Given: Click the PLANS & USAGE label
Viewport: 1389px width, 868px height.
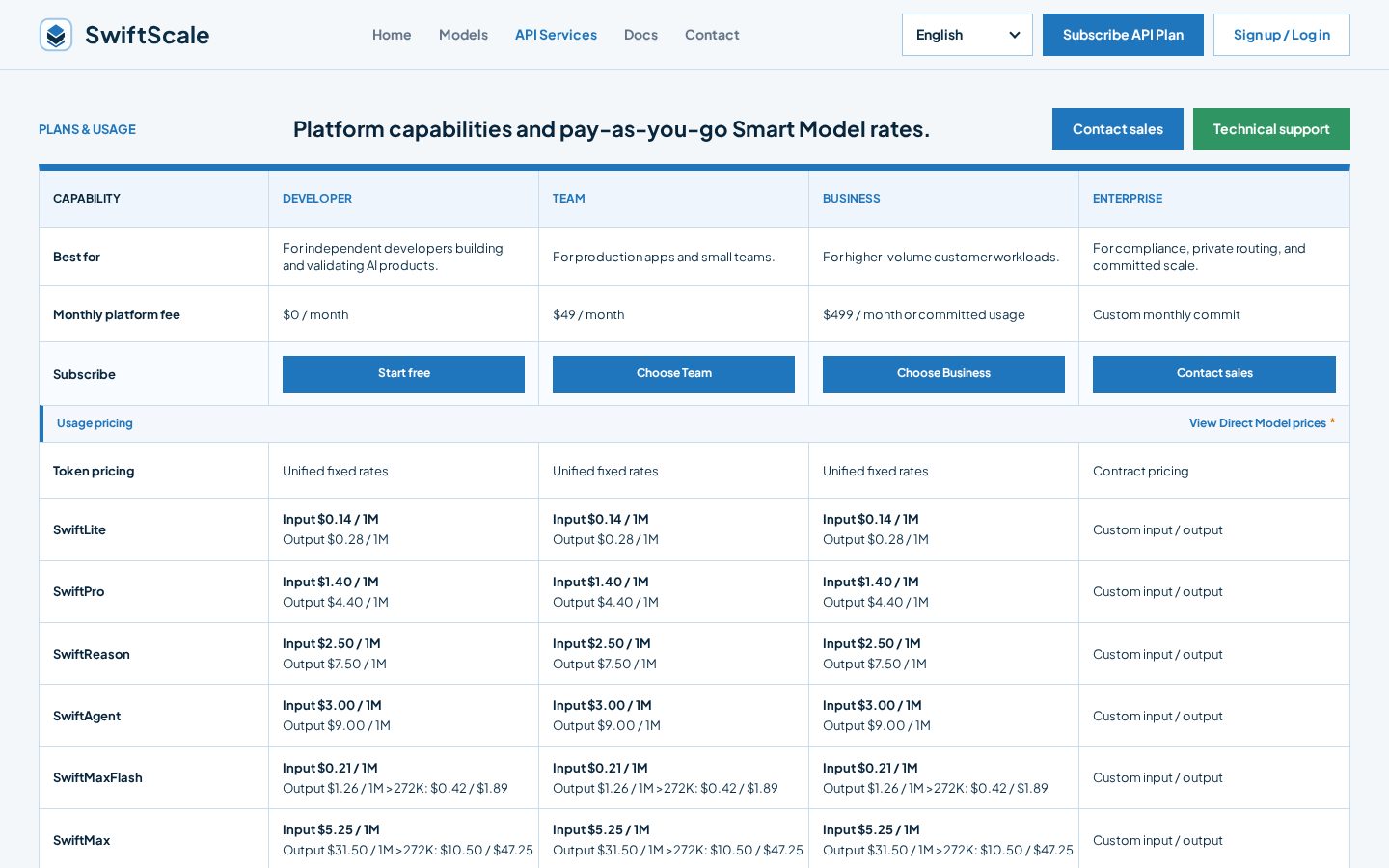Looking at the screenshot, I should click(x=87, y=129).
